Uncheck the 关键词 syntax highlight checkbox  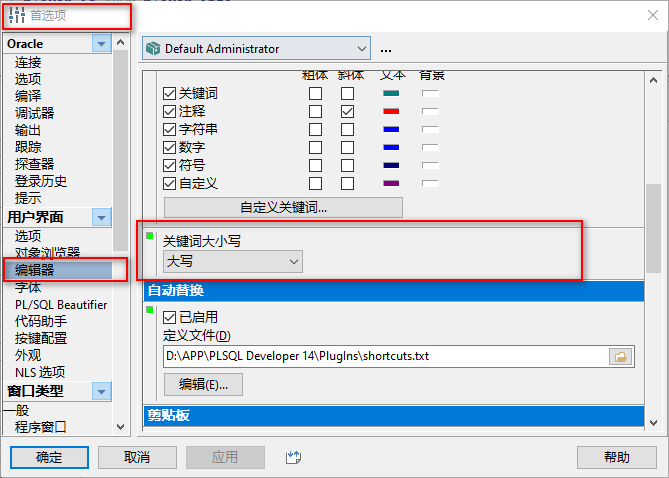click(x=169, y=93)
